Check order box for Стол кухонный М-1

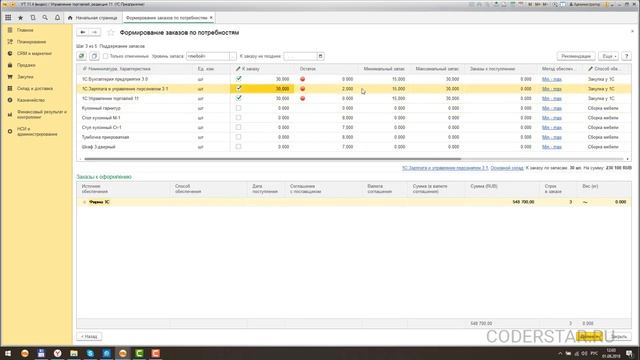click(x=239, y=118)
